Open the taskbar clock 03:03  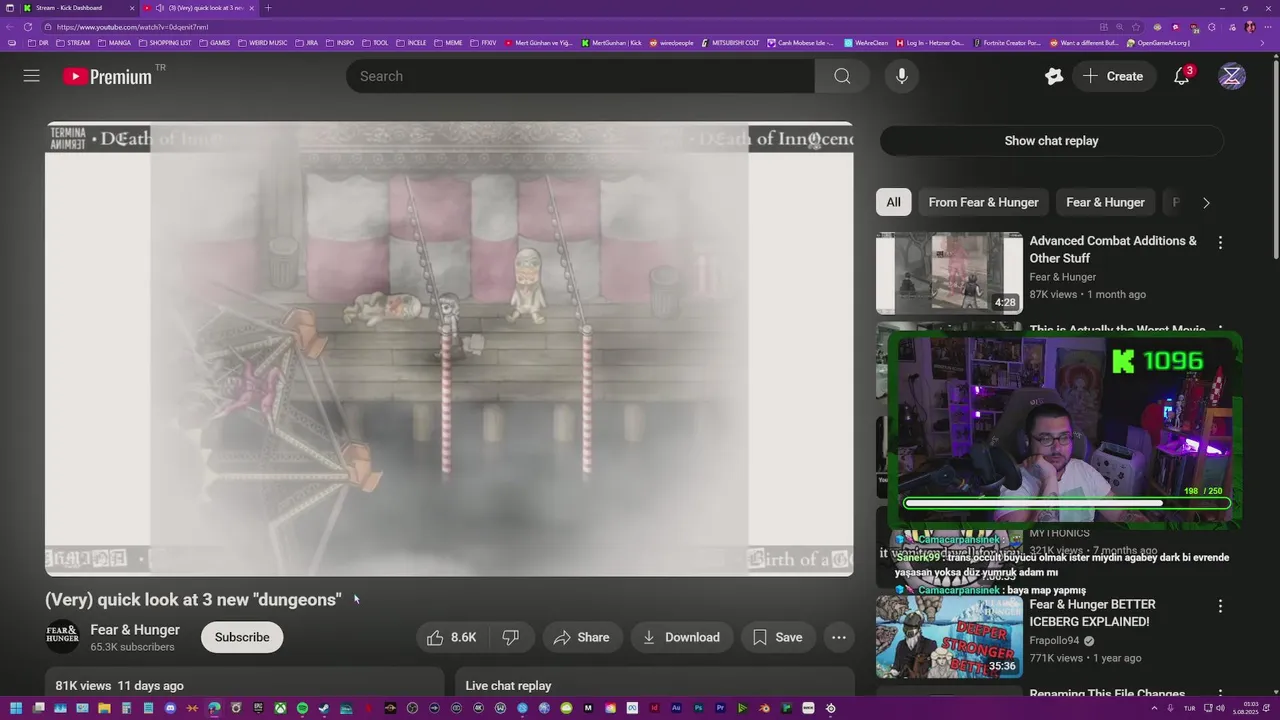click(1246, 708)
